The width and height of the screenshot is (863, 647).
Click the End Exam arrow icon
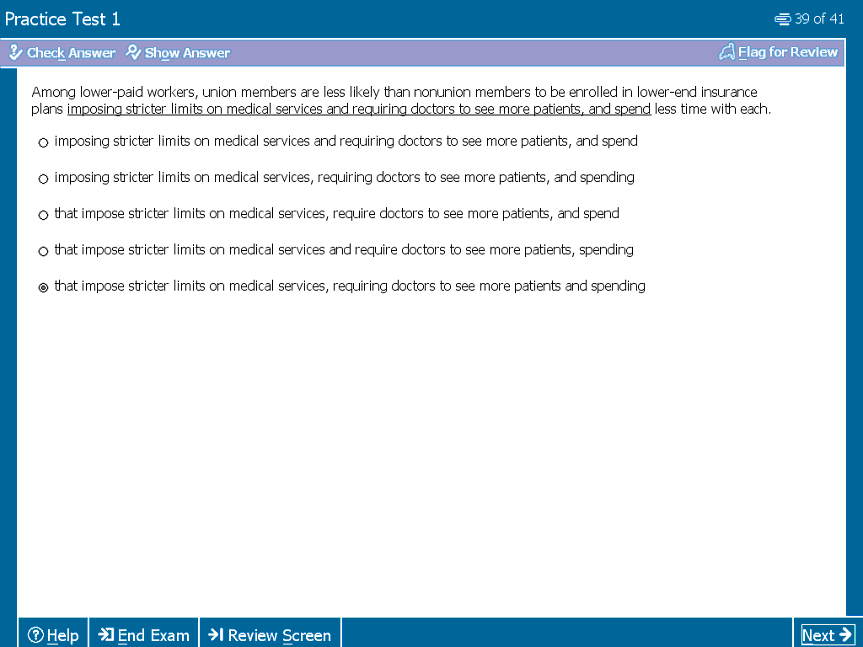(106, 635)
